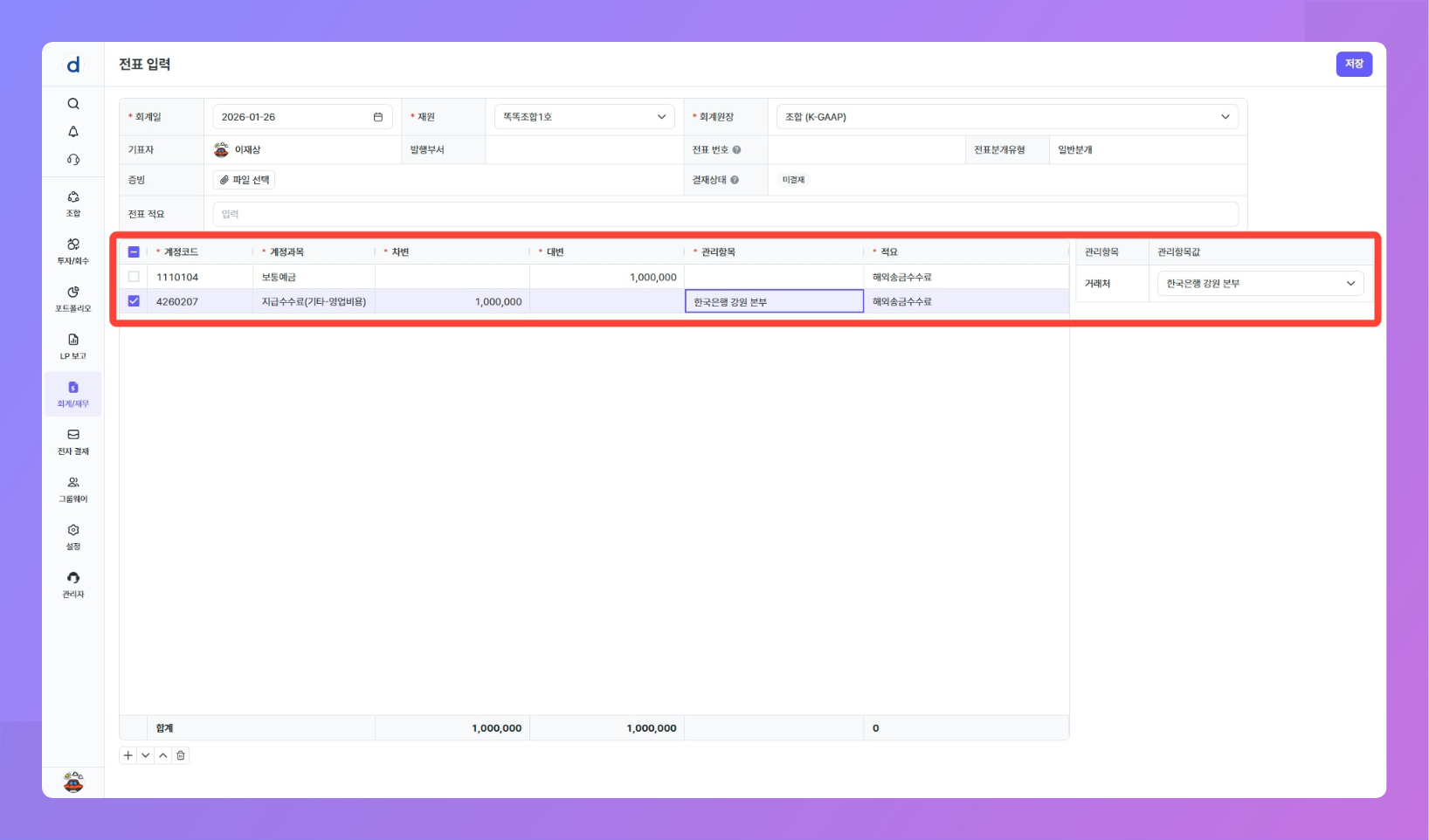Open the 관리자 admin menu
The image size is (1429, 840).
point(73,585)
